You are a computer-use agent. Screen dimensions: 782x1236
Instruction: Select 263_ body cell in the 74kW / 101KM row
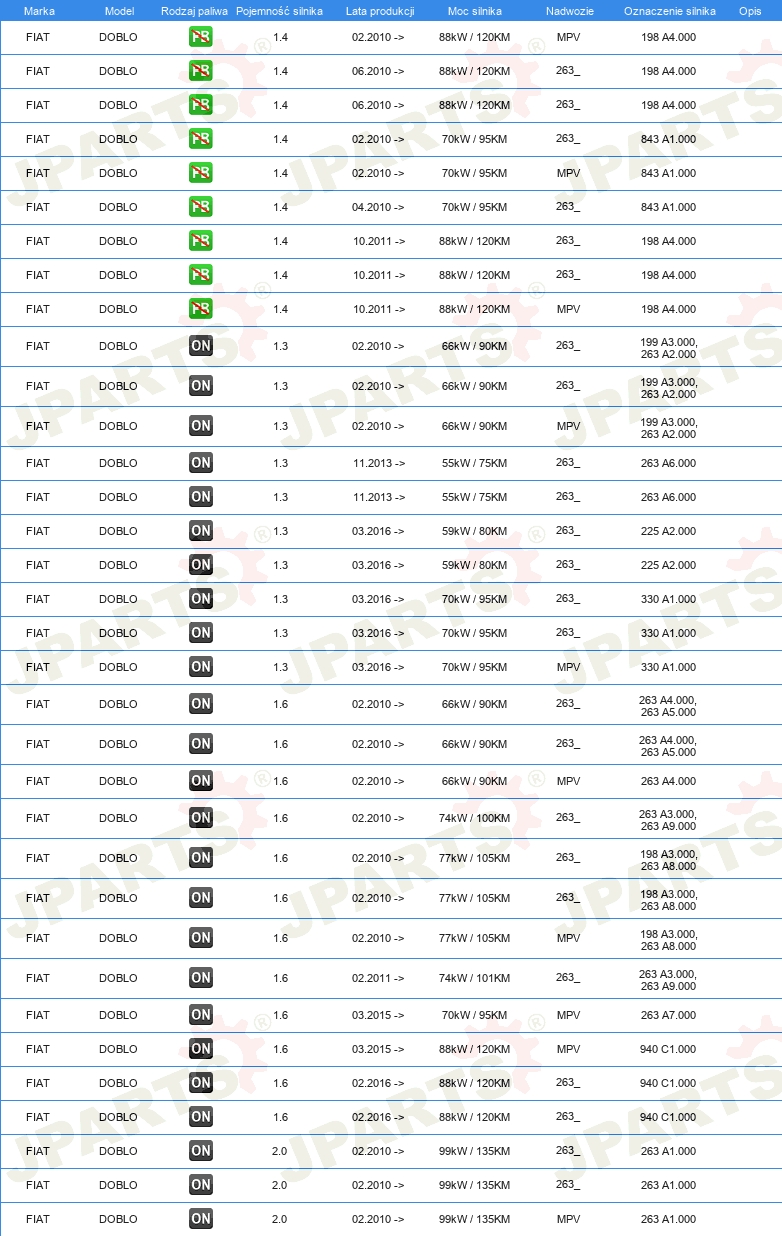pos(568,978)
